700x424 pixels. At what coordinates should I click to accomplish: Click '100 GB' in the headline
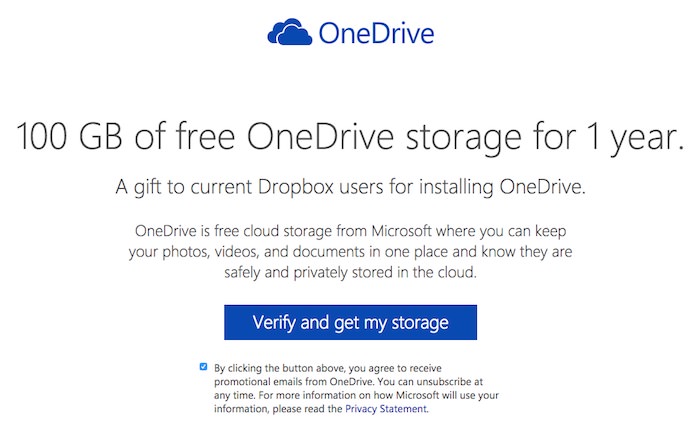(69, 137)
